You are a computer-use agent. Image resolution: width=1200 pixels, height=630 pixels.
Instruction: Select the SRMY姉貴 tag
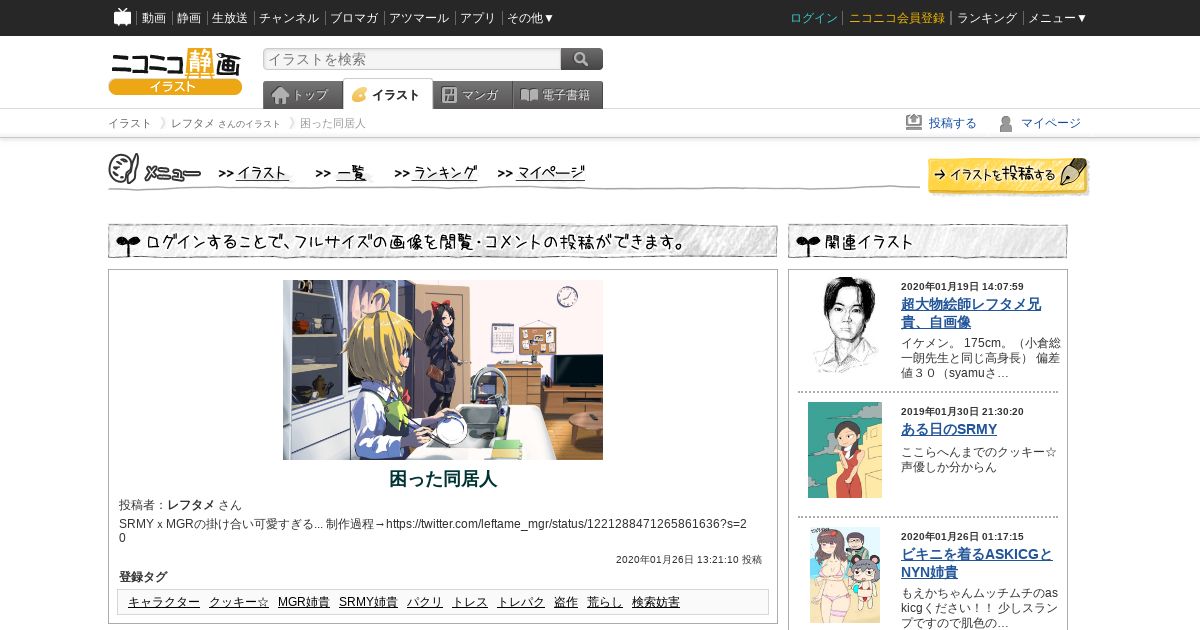pos(368,602)
